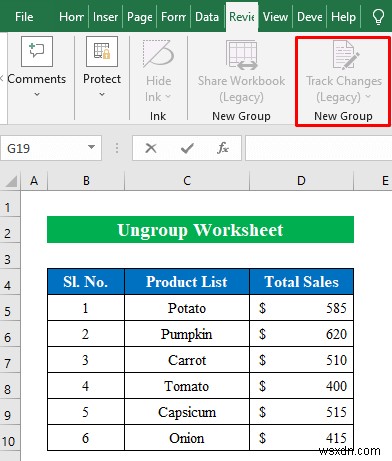Screen dimensions: 392x461
Task: Switch to the Formulas tab
Action: [x=174, y=17]
